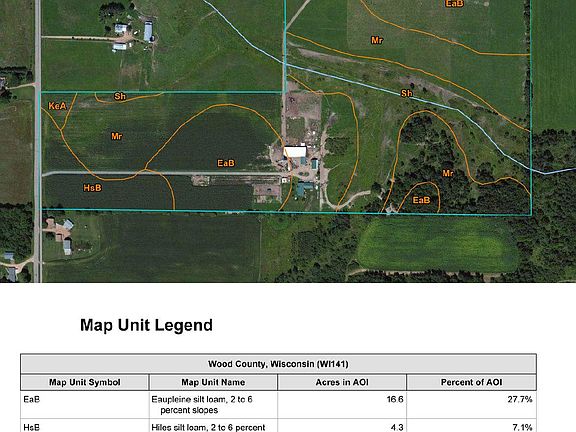Image resolution: width=576 pixels, height=432 pixels.
Task: Click the Map Unit Legend heading
Action: point(146,325)
